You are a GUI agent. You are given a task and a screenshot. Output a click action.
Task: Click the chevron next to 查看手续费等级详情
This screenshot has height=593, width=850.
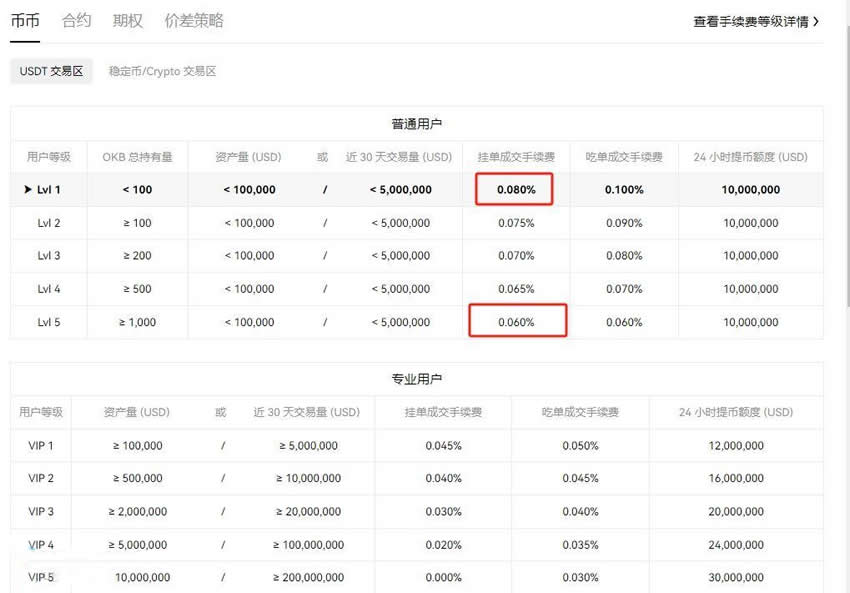pyautogui.click(x=817, y=21)
